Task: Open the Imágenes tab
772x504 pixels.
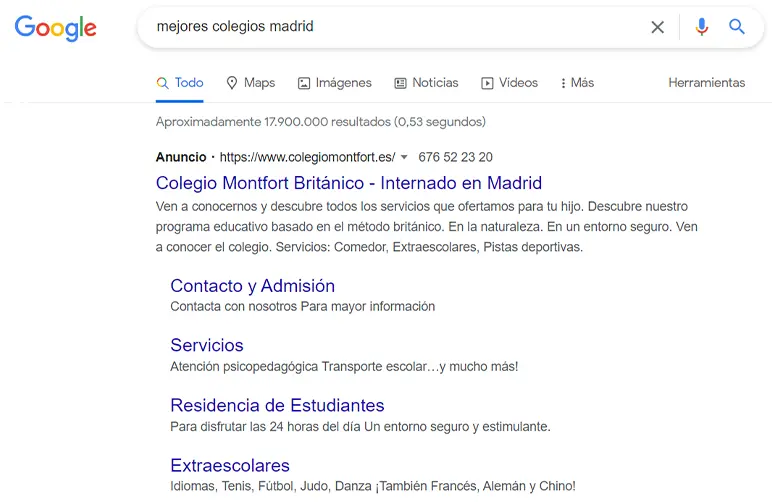Action: pos(335,83)
